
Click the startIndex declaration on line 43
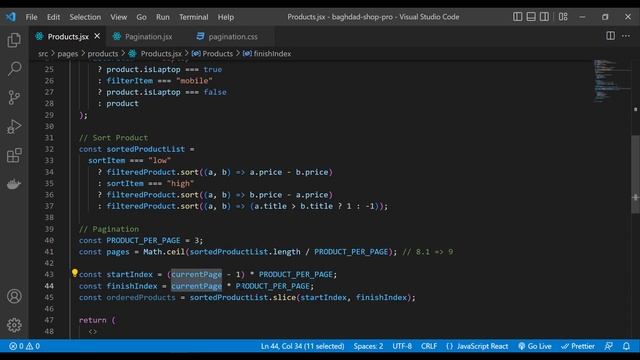(x=129, y=275)
